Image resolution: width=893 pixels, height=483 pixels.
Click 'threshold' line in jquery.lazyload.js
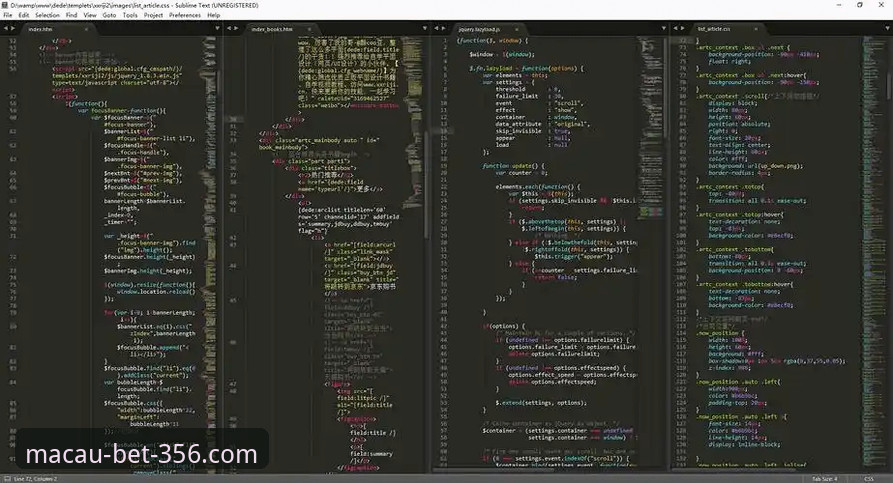527,89
